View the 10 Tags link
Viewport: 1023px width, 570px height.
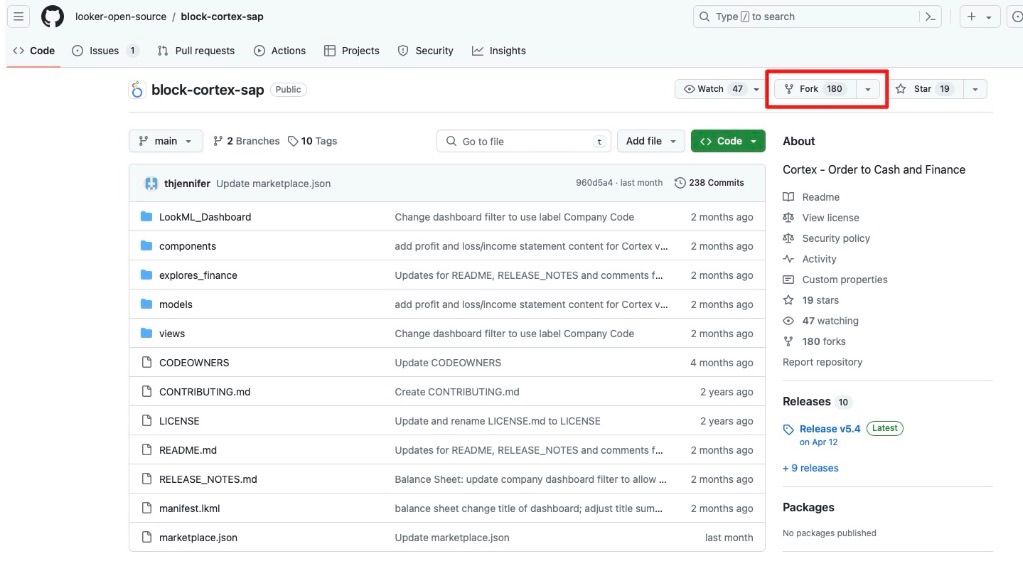click(x=313, y=141)
